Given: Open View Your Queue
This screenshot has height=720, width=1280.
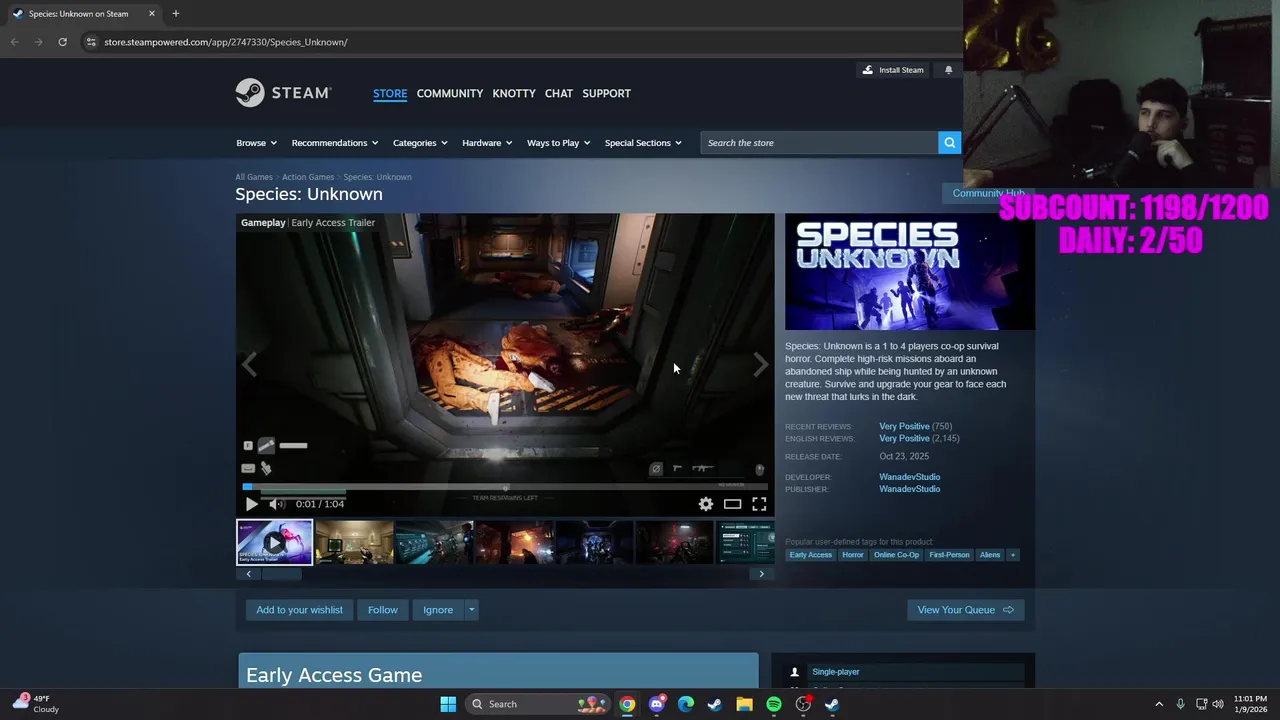Looking at the screenshot, I should (x=966, y=610).
